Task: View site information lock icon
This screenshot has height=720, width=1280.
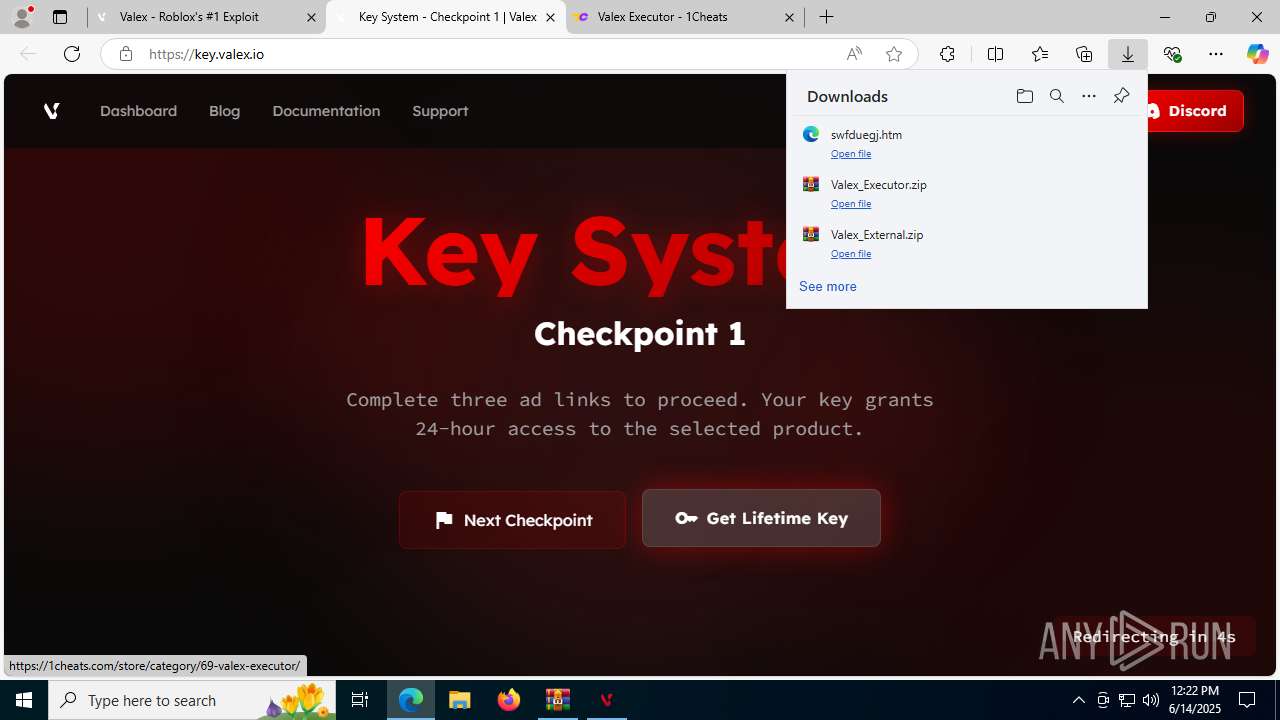Action: [x=125, y=54]
